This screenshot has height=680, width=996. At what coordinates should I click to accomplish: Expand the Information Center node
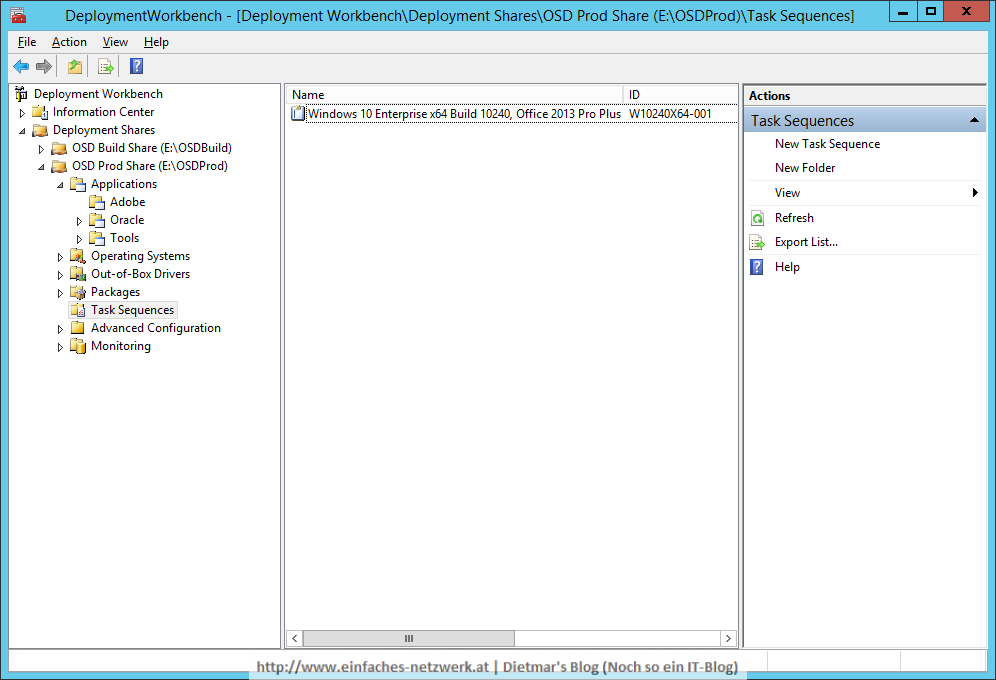click(22, 113)
